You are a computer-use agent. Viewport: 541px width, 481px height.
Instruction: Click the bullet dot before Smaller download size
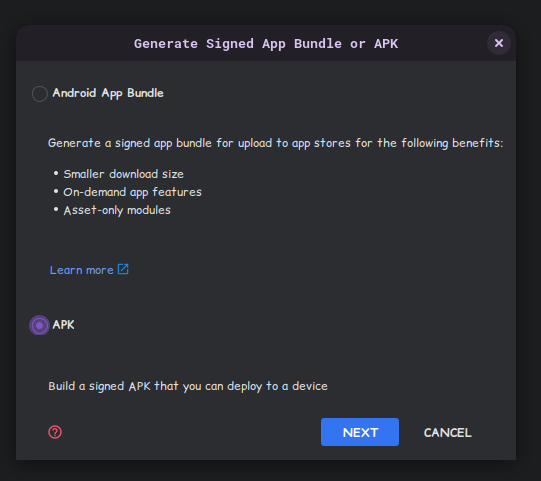[56, 173]
